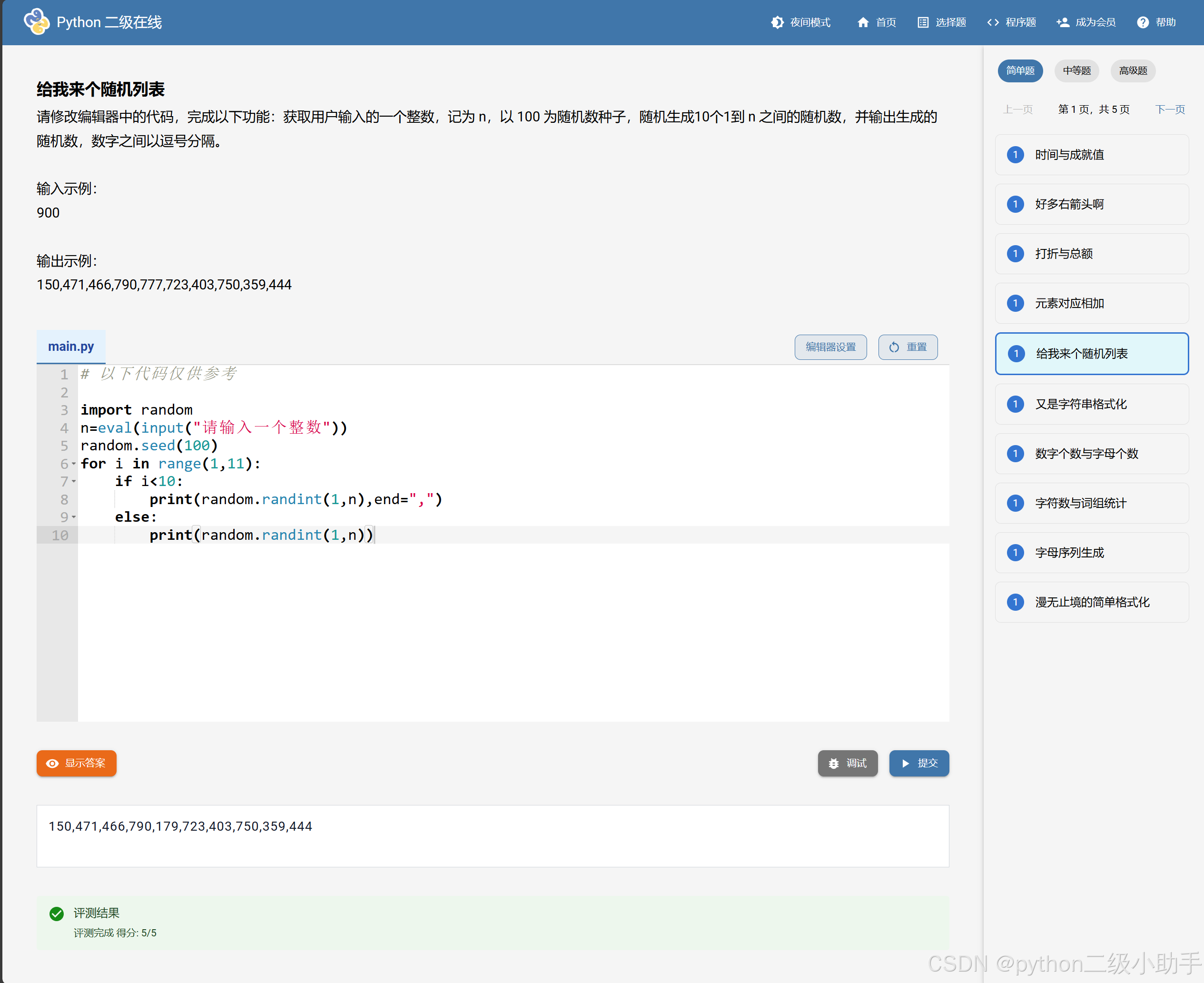Open the Help (帮助) page
The image size is (1204, 983).
[1156, 22]
